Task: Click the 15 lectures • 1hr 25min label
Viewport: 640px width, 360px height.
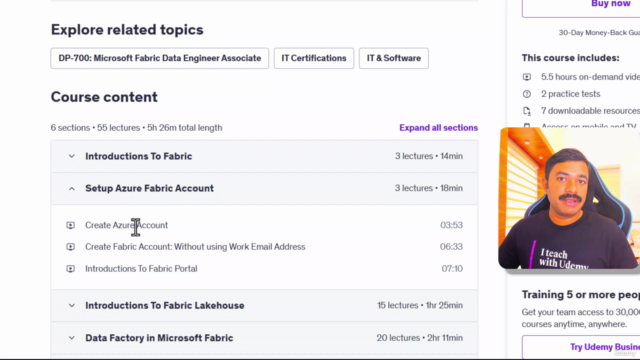Action: [x=420, y=306]
